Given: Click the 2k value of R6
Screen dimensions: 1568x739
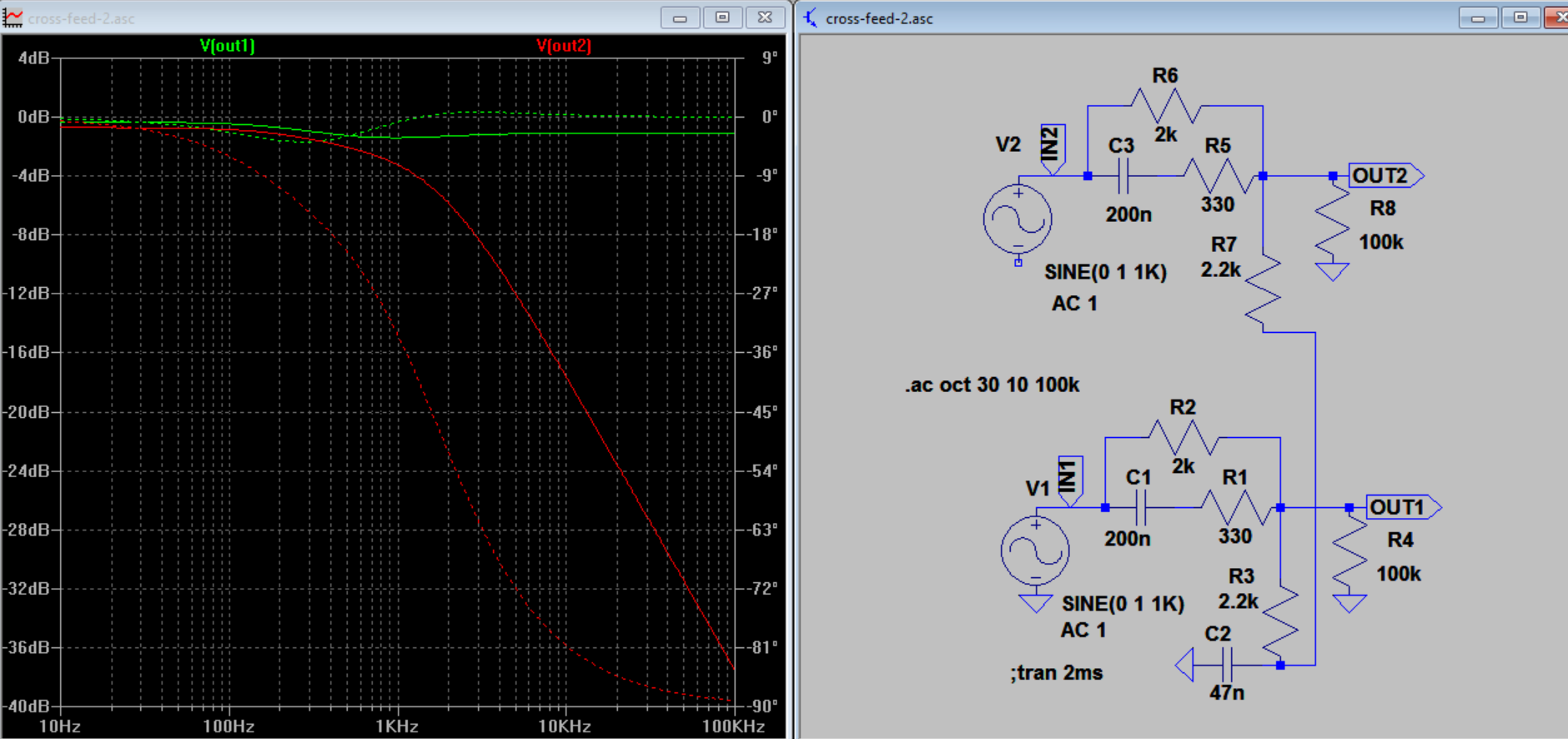Looking at the screenshot, I should (1166, 134).
